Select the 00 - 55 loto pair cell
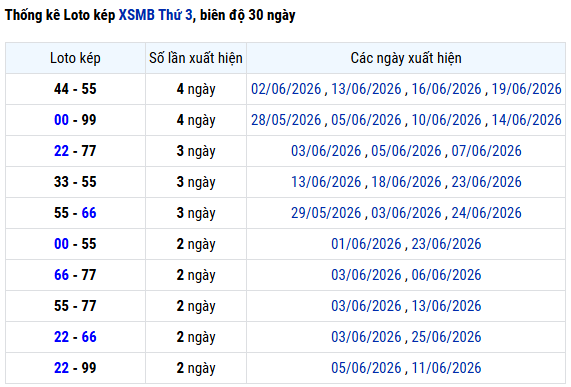The image size is (571, 387). [75, 244]
